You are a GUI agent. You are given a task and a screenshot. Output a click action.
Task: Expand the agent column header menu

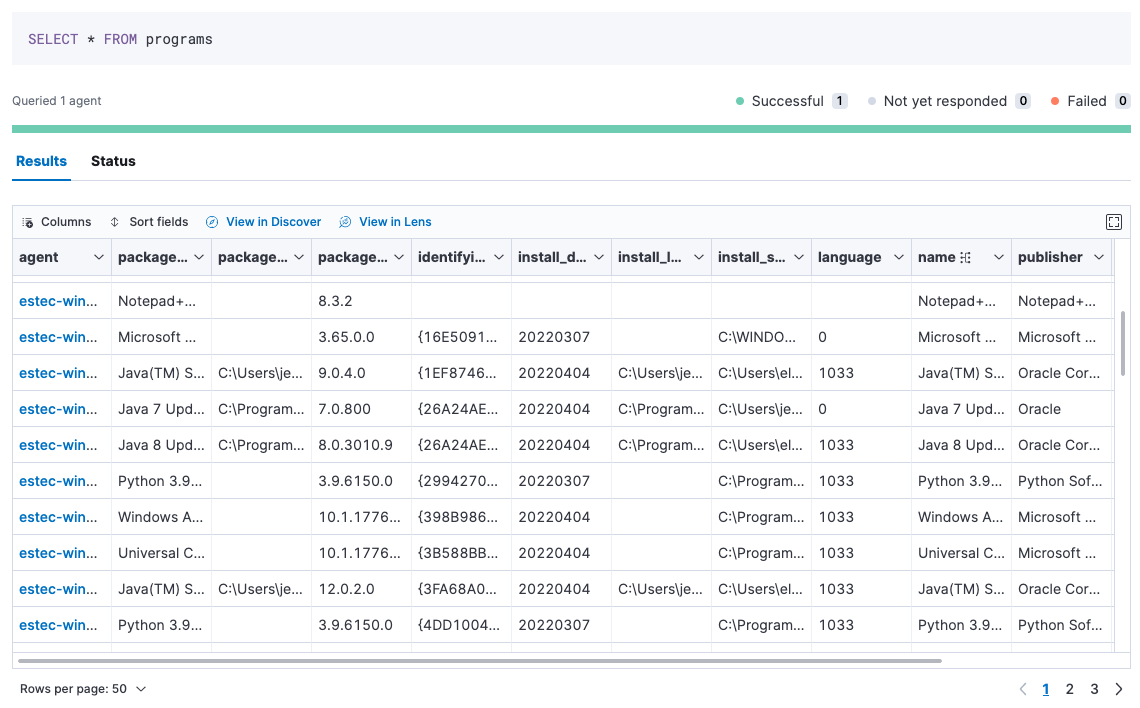(x=98, y=258)
